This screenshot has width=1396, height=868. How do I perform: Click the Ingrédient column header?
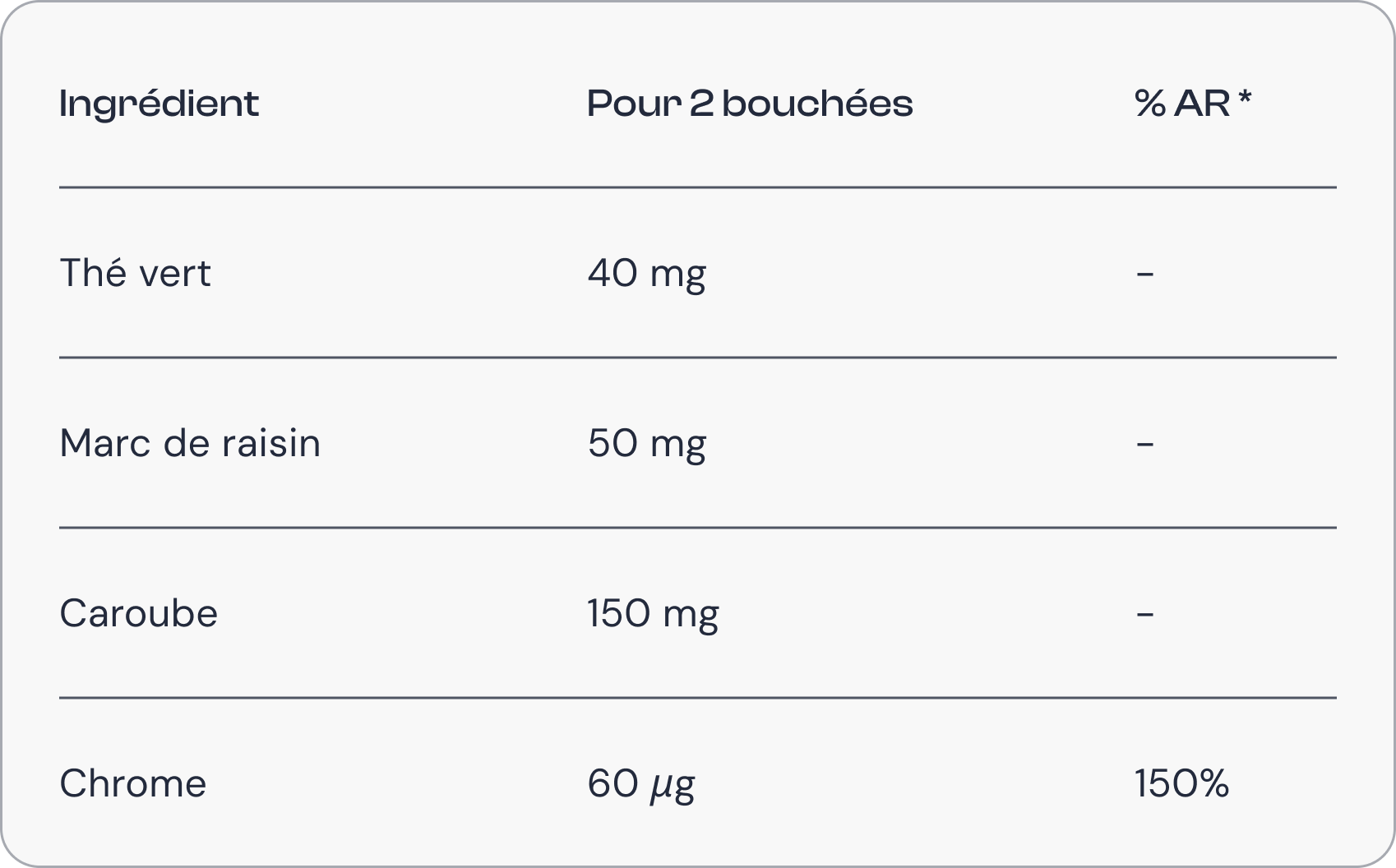coord(159,104)
